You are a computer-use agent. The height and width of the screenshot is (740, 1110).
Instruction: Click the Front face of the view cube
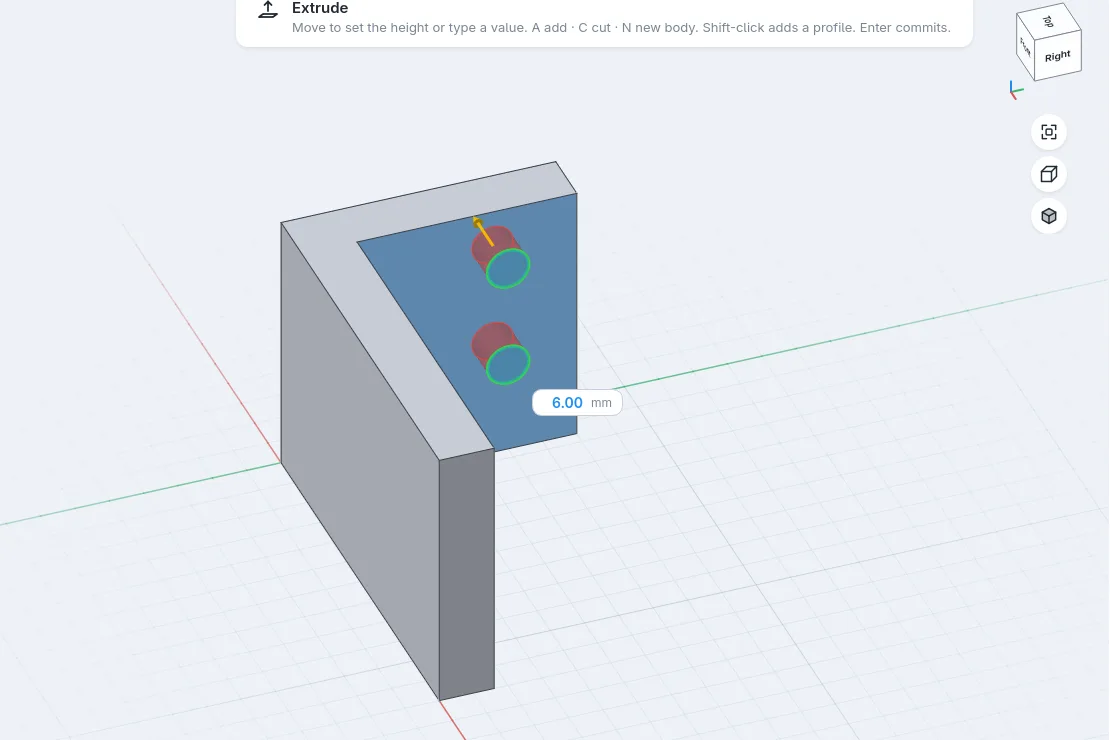click(1025, 47)
